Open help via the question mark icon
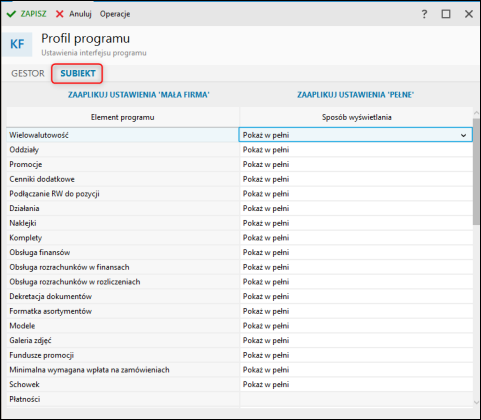 pyautogui.click(x=424, y=14)
